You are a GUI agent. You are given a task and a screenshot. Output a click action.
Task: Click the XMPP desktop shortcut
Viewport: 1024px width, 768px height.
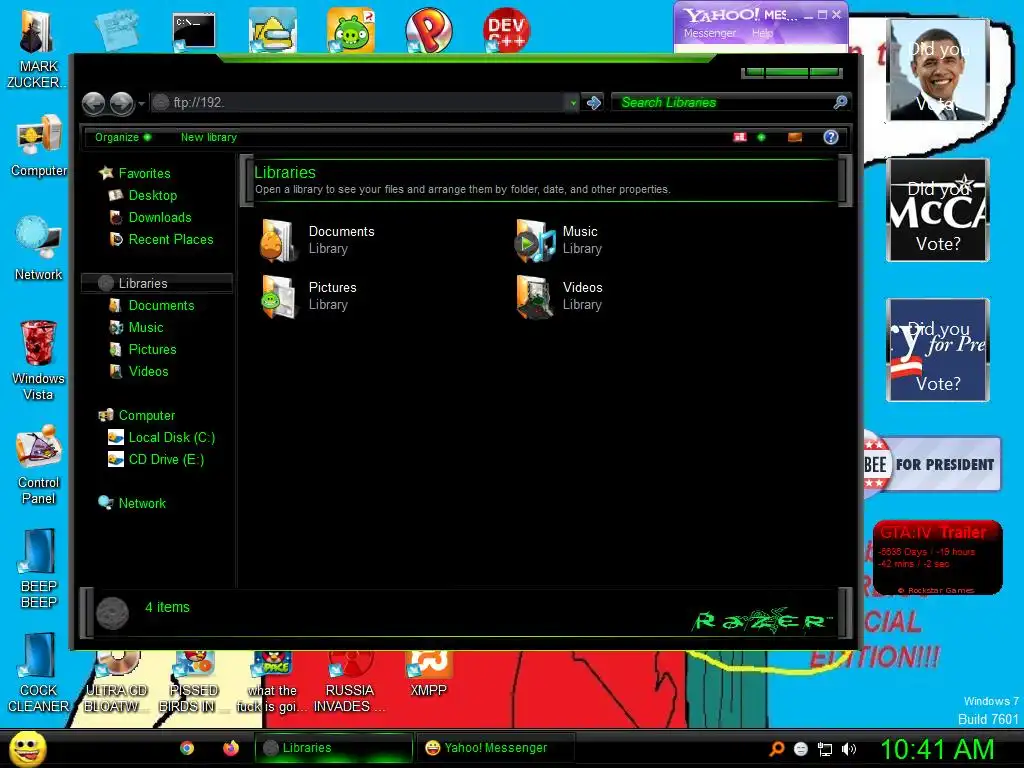tap(428, 674)
